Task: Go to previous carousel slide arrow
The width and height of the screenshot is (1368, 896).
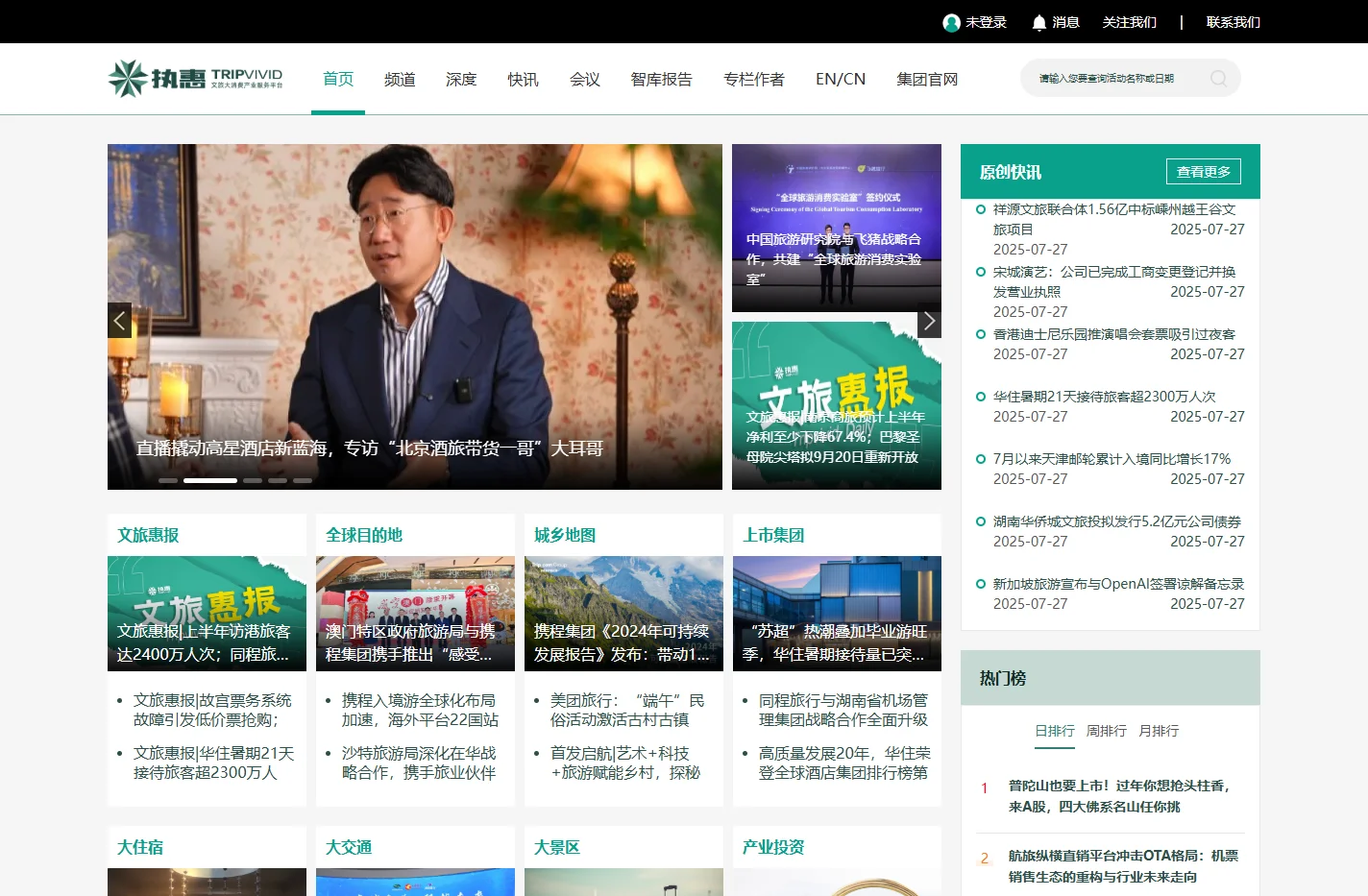Action: tap(120, 320)
